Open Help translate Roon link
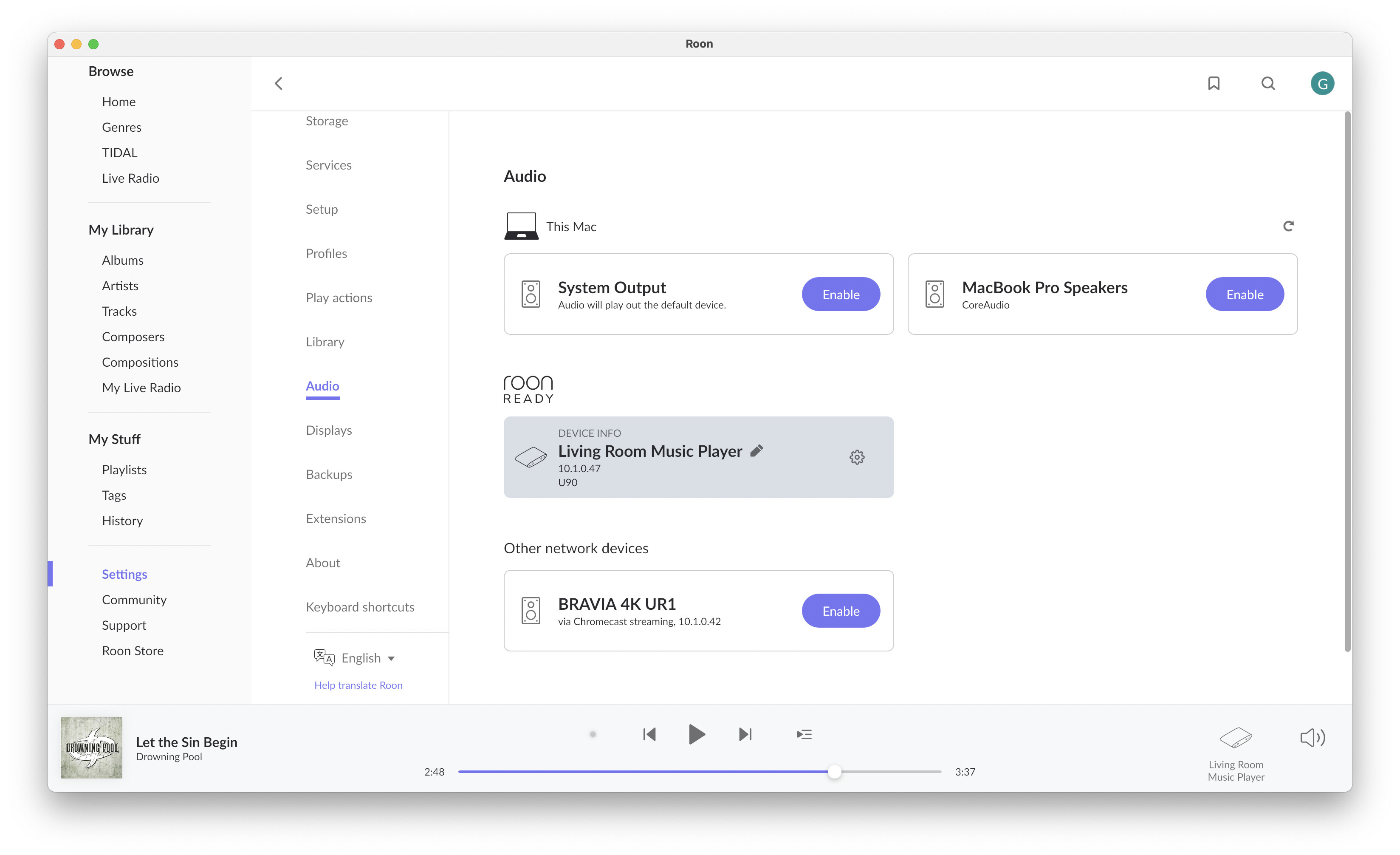This screenshot has height=855, width=1400. coord(358,685)
